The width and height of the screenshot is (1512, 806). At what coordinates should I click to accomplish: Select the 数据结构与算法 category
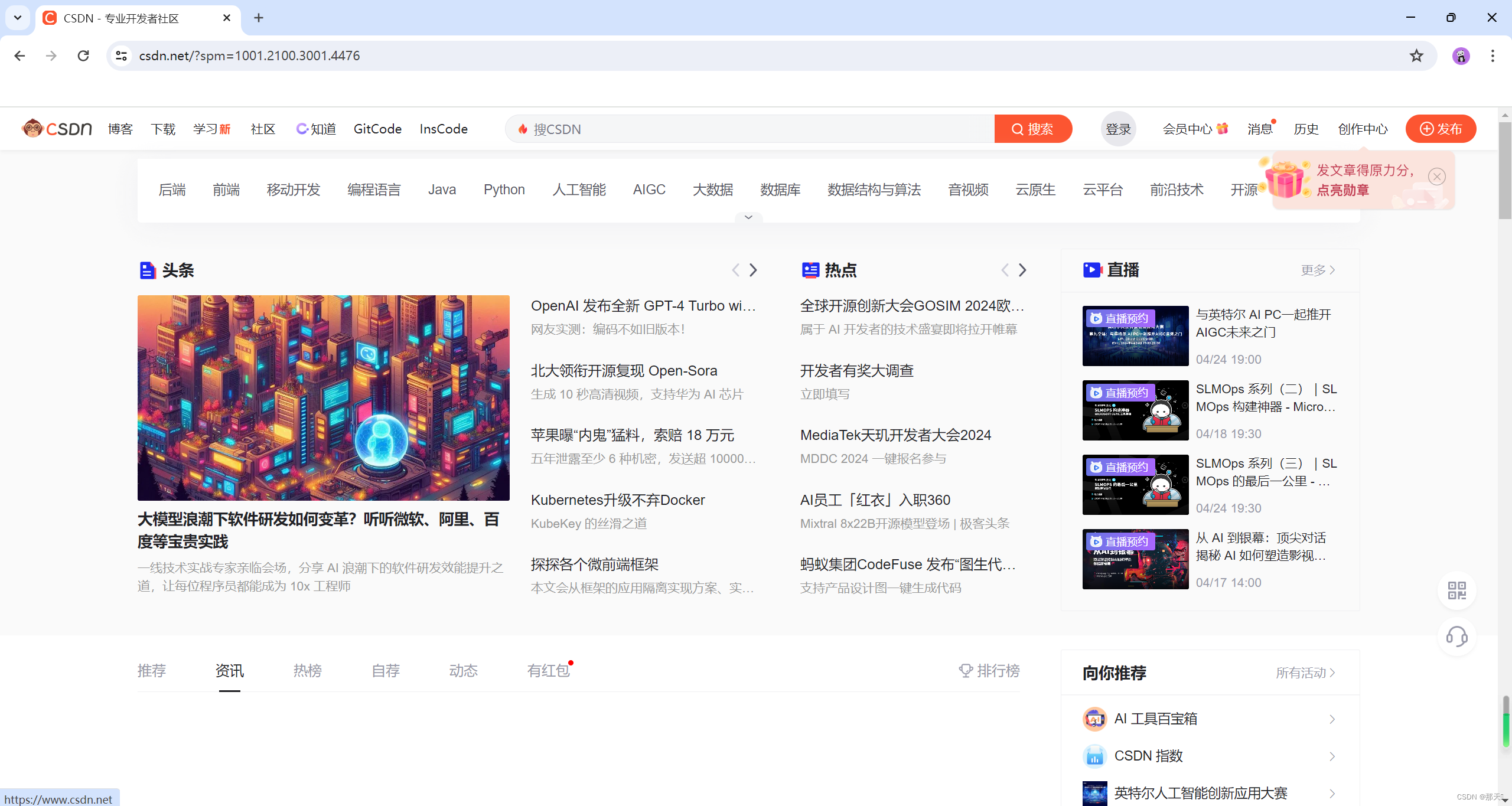pos(874,190)
